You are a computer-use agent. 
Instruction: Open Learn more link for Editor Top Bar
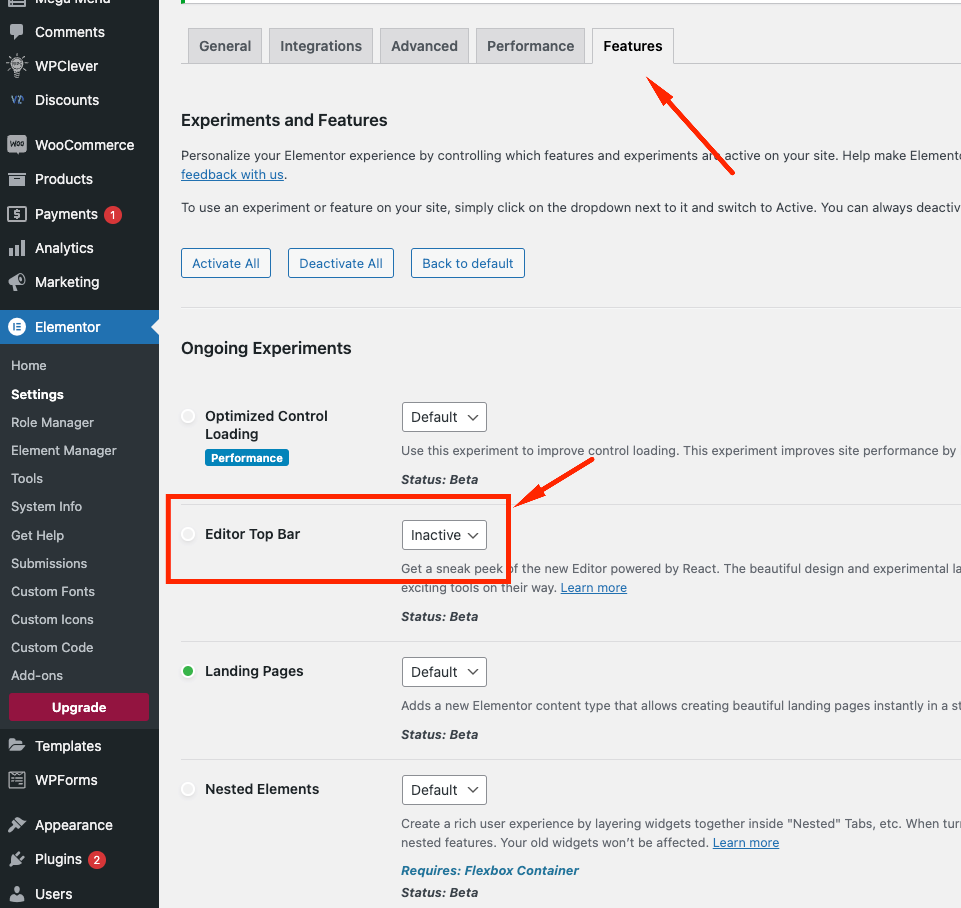click(593, 588)
